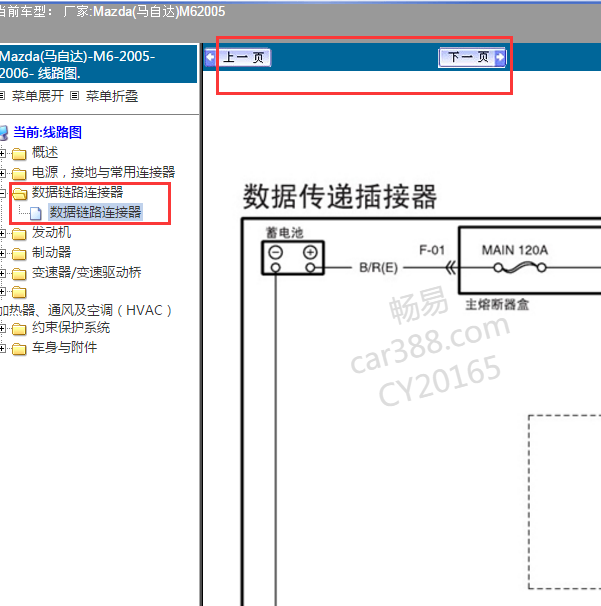
Task: Expand the 车身与附件 folder node
Action: 2,349
